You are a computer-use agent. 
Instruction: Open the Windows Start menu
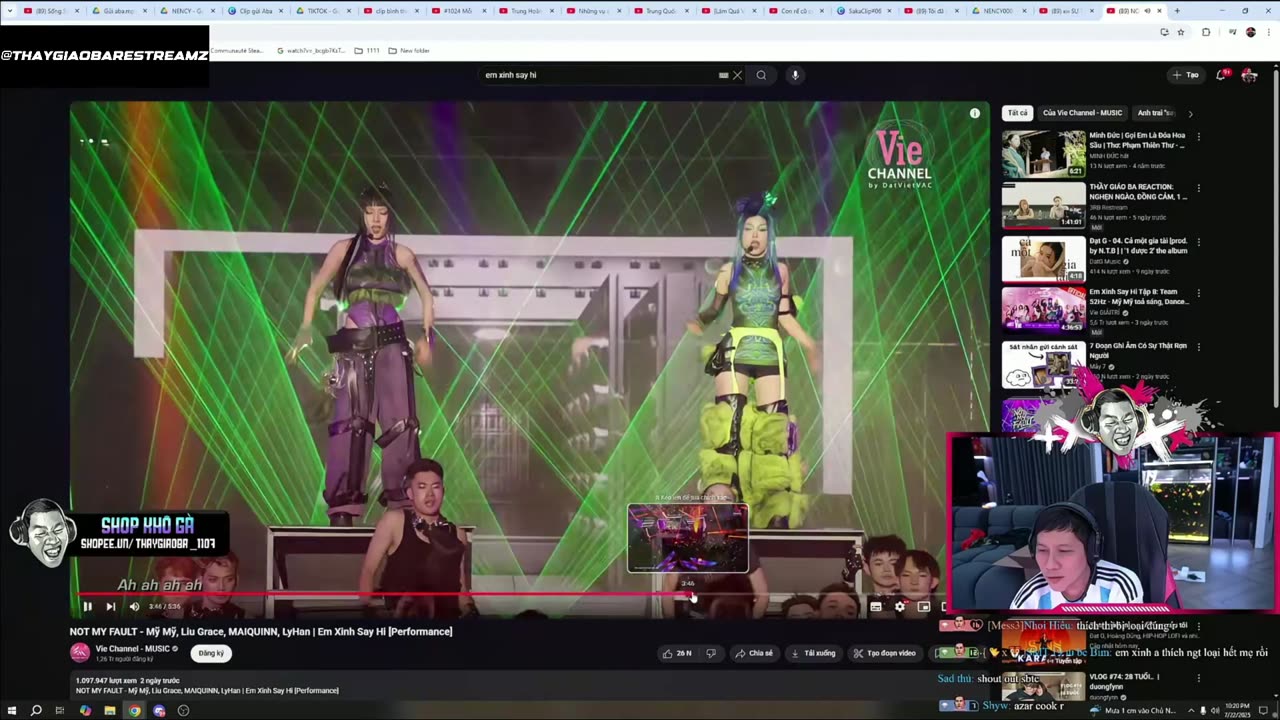click(11, 711)
